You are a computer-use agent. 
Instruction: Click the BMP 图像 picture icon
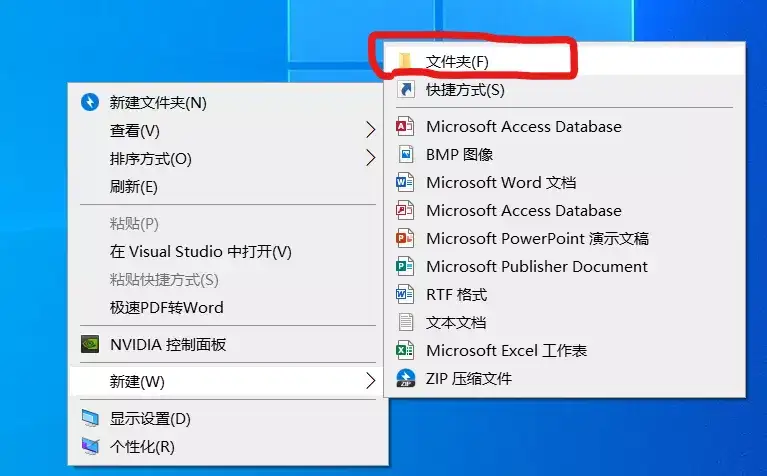(x=406, y=154)
